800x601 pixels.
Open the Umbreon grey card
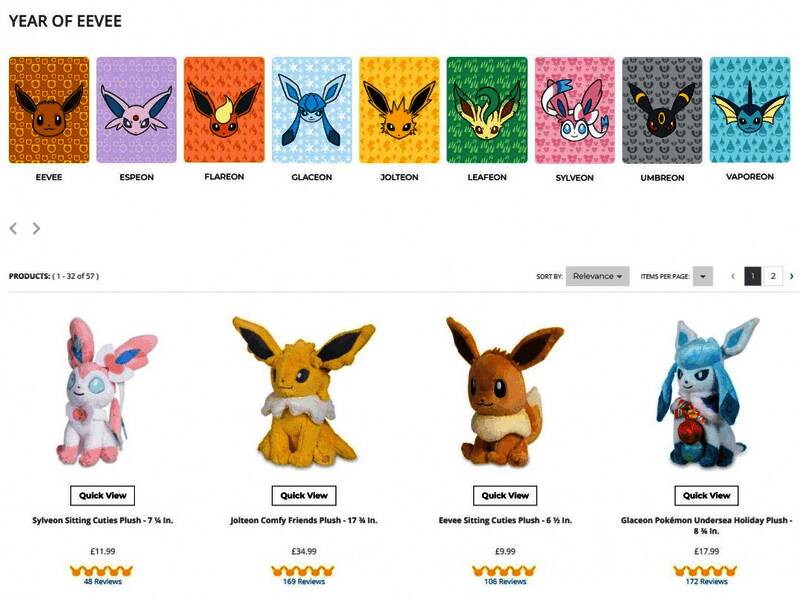(x=662, y=110)
